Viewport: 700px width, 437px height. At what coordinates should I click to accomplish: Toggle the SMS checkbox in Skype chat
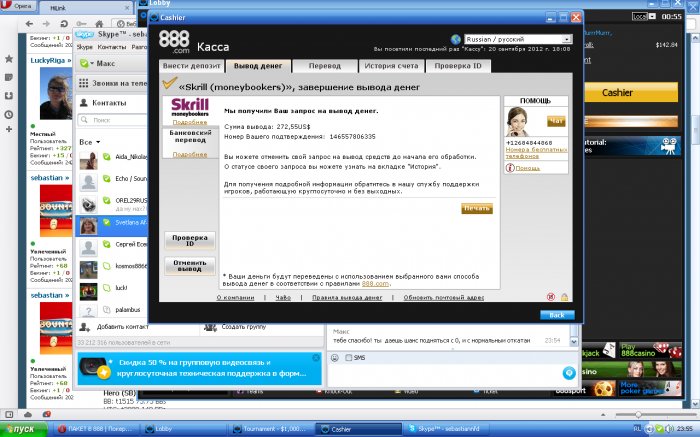coord(349,358)
